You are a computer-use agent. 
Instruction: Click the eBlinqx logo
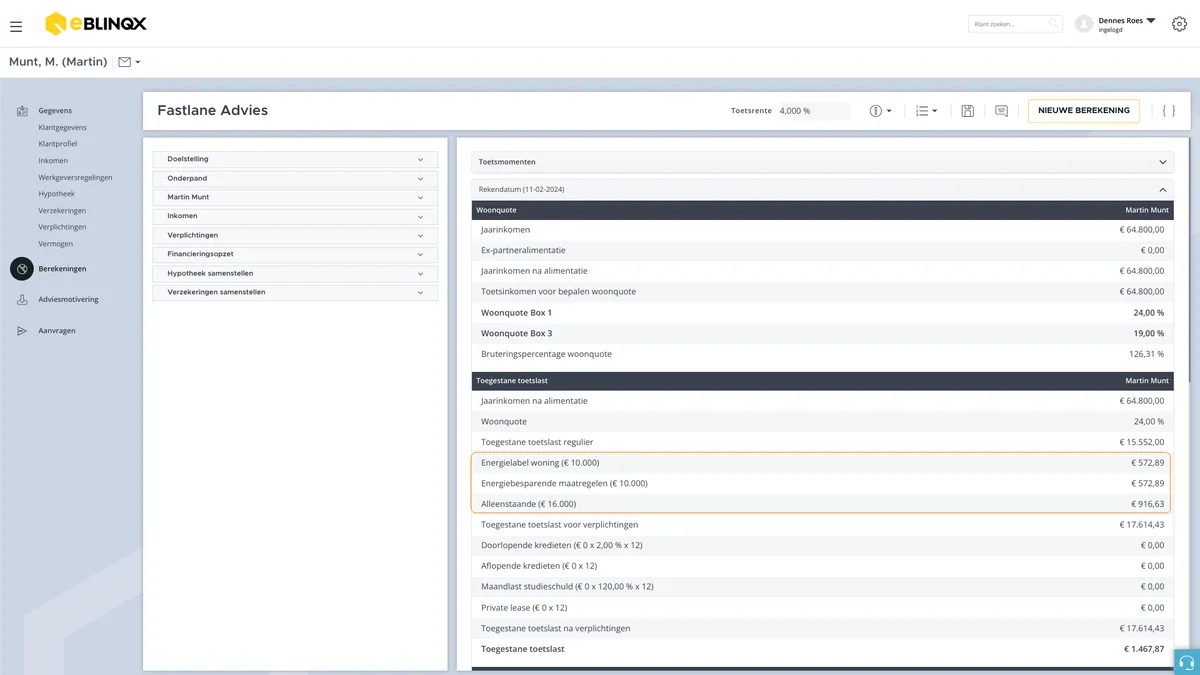95,24
